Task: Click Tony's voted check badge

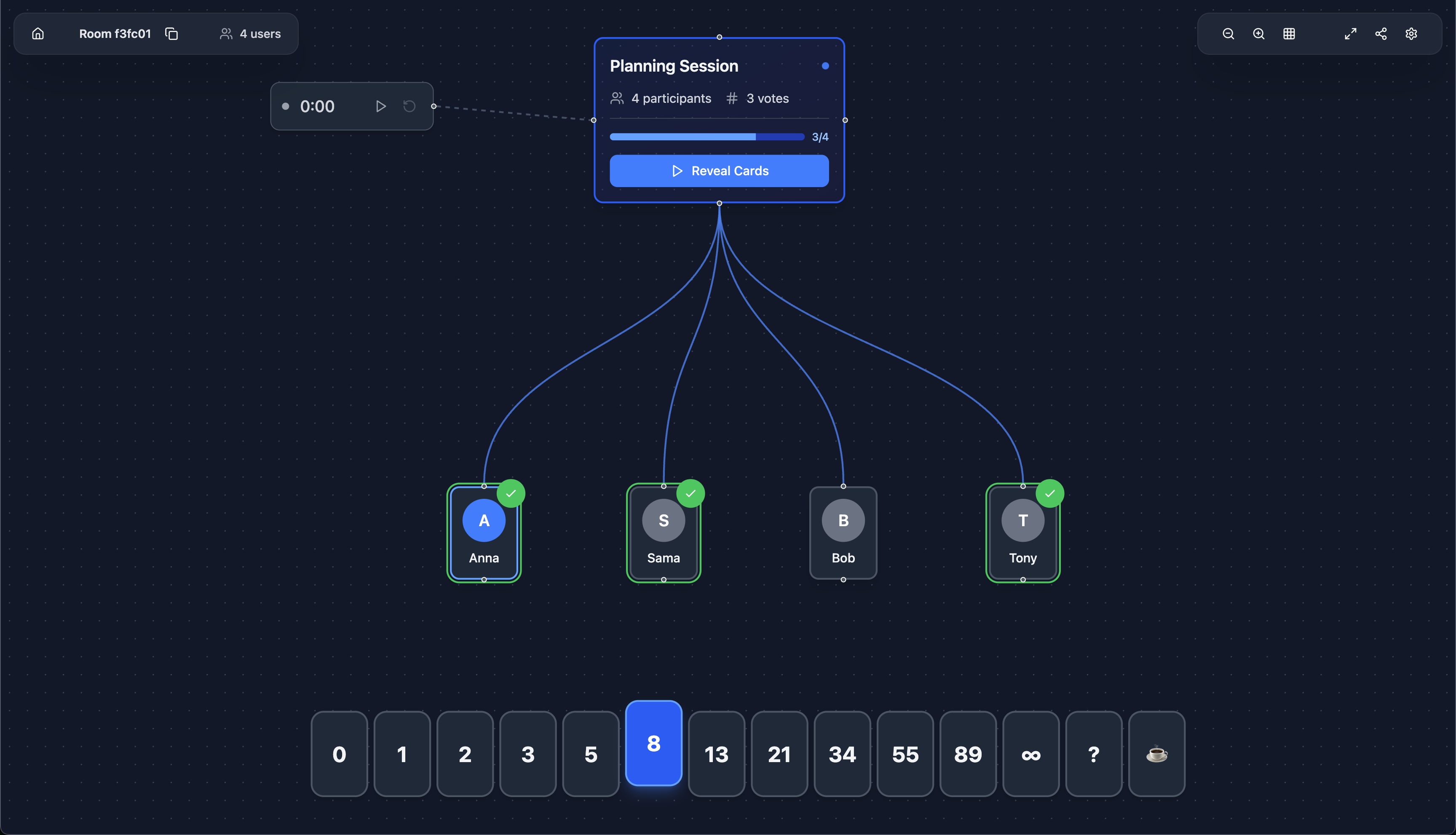Action: point(1050,493)
